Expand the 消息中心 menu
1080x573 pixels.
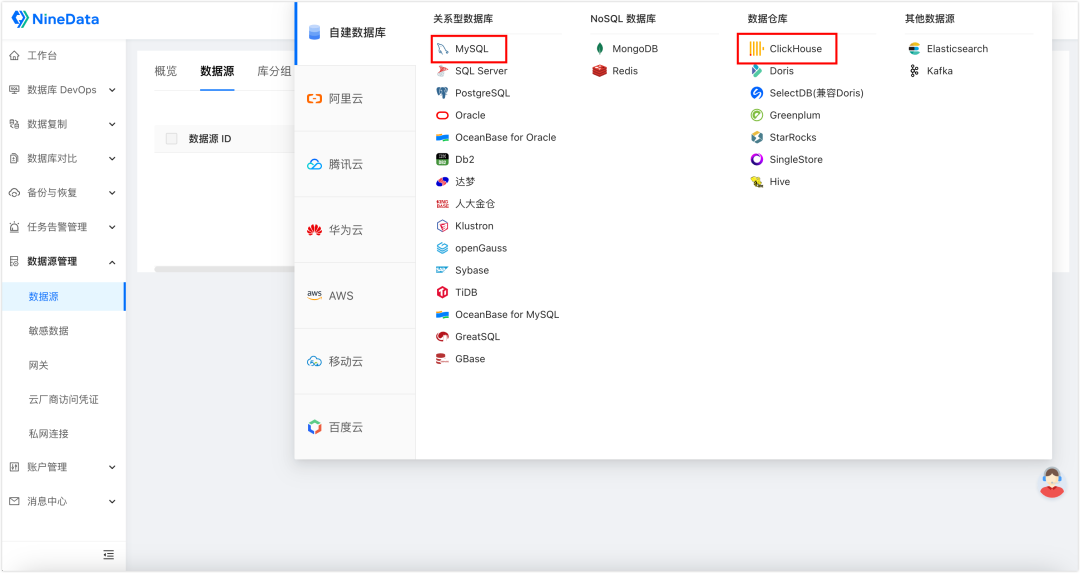63,501
